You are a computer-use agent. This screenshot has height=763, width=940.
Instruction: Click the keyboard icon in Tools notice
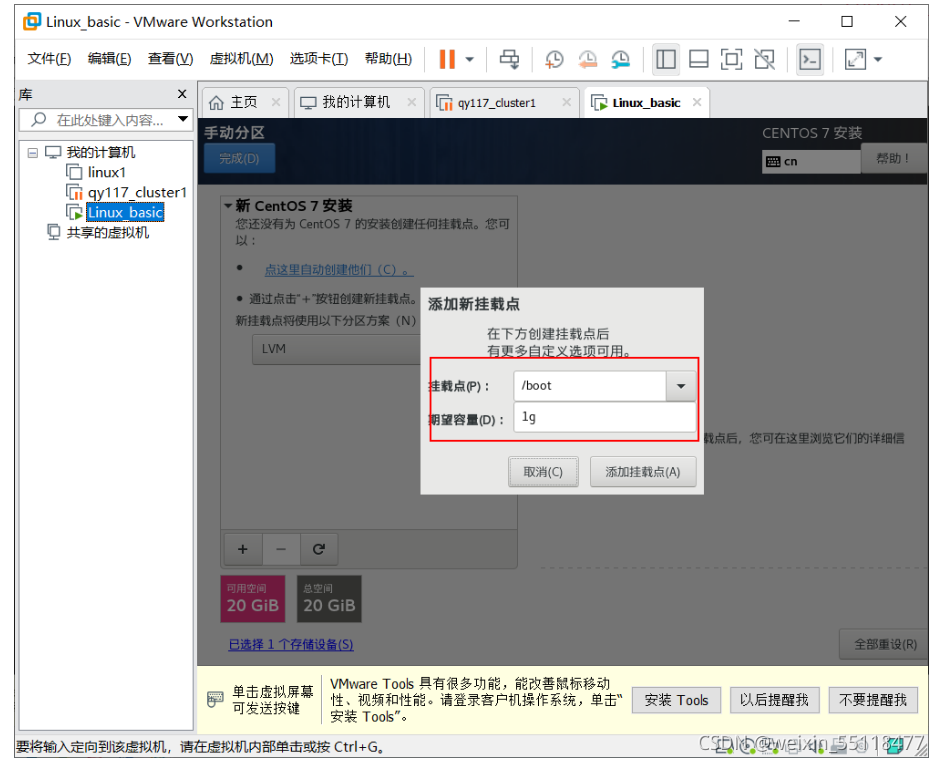click(215, 699)
